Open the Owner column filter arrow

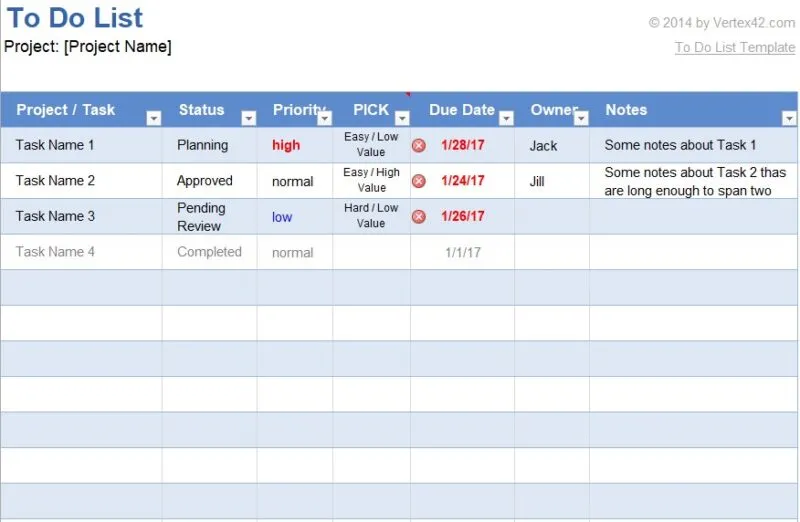(x=581, y=118)
